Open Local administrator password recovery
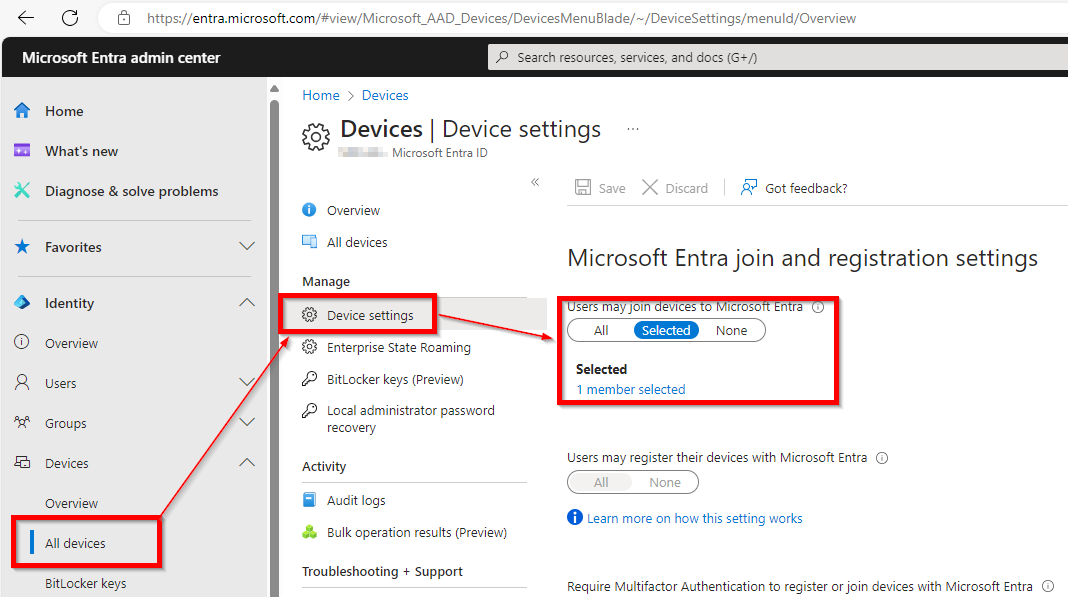 click(411, 419)
